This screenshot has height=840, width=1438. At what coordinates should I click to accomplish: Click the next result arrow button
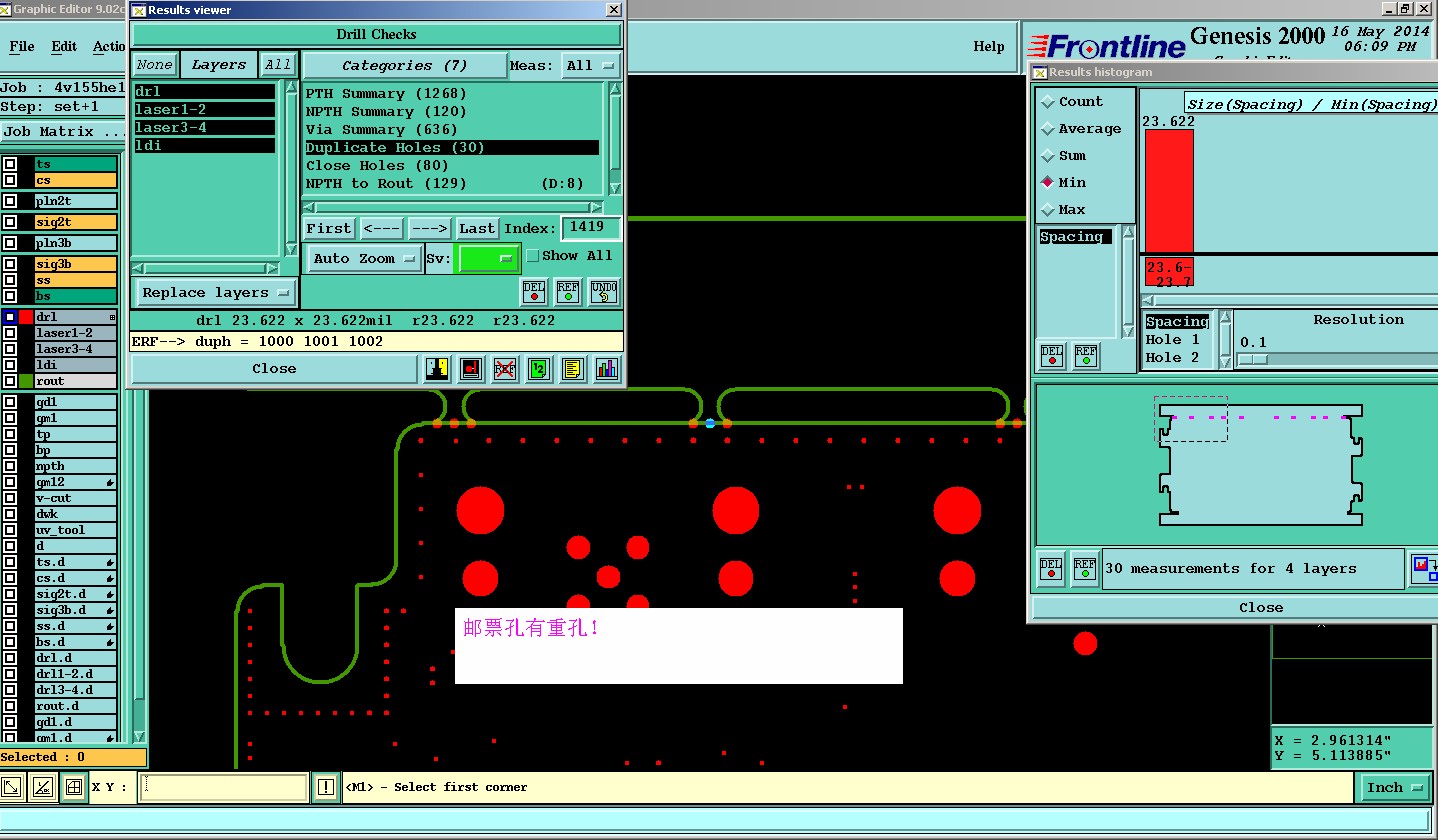[x=429, y=229]
